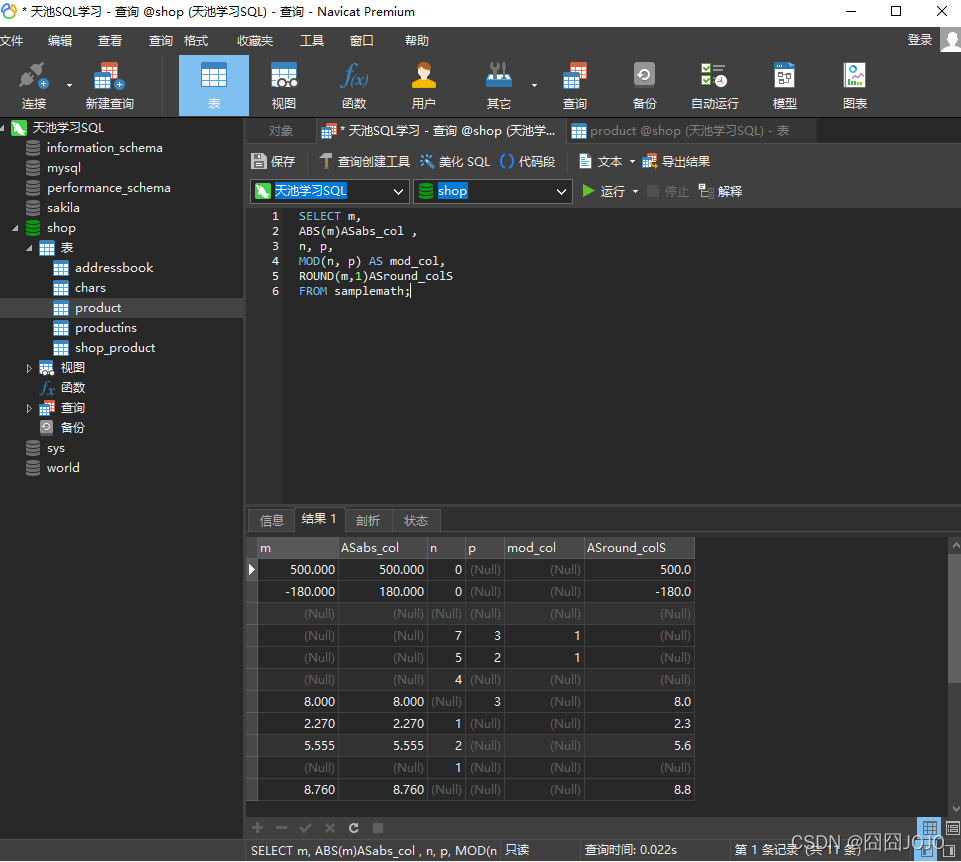Image resolution: width=961 pixels, height=862 pixels.
Task: Click the ASabs_col column header
Action: pyautogui.click(x=383, y=547)
